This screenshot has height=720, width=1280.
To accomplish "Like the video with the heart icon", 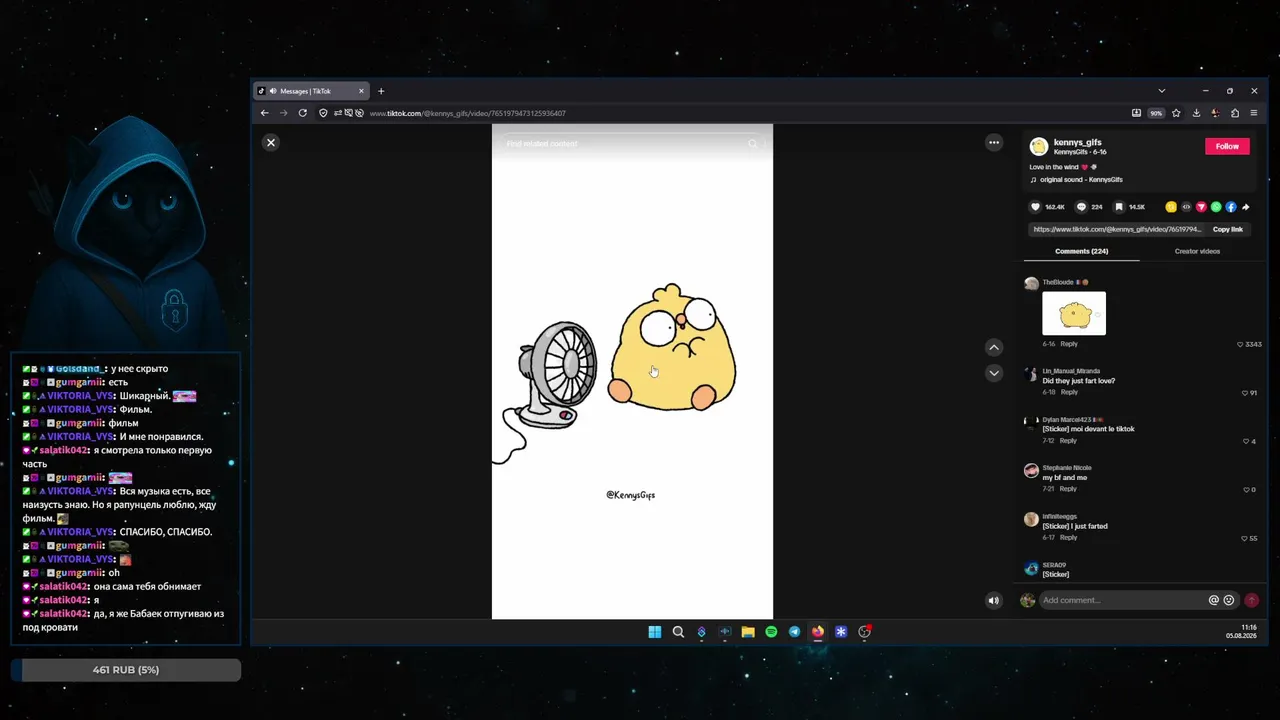I will 1036,207.
